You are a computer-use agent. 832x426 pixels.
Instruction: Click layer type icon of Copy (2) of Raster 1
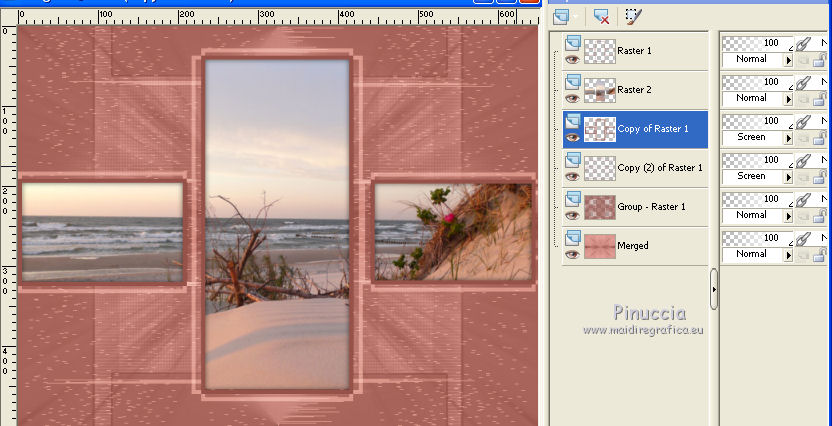coord(573,160)
